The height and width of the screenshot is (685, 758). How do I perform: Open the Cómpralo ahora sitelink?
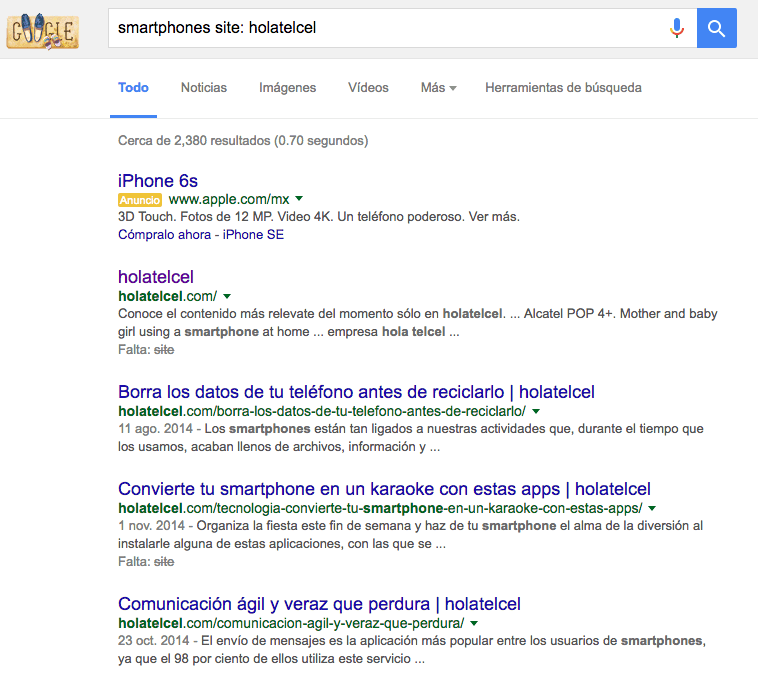pos(164,234)
